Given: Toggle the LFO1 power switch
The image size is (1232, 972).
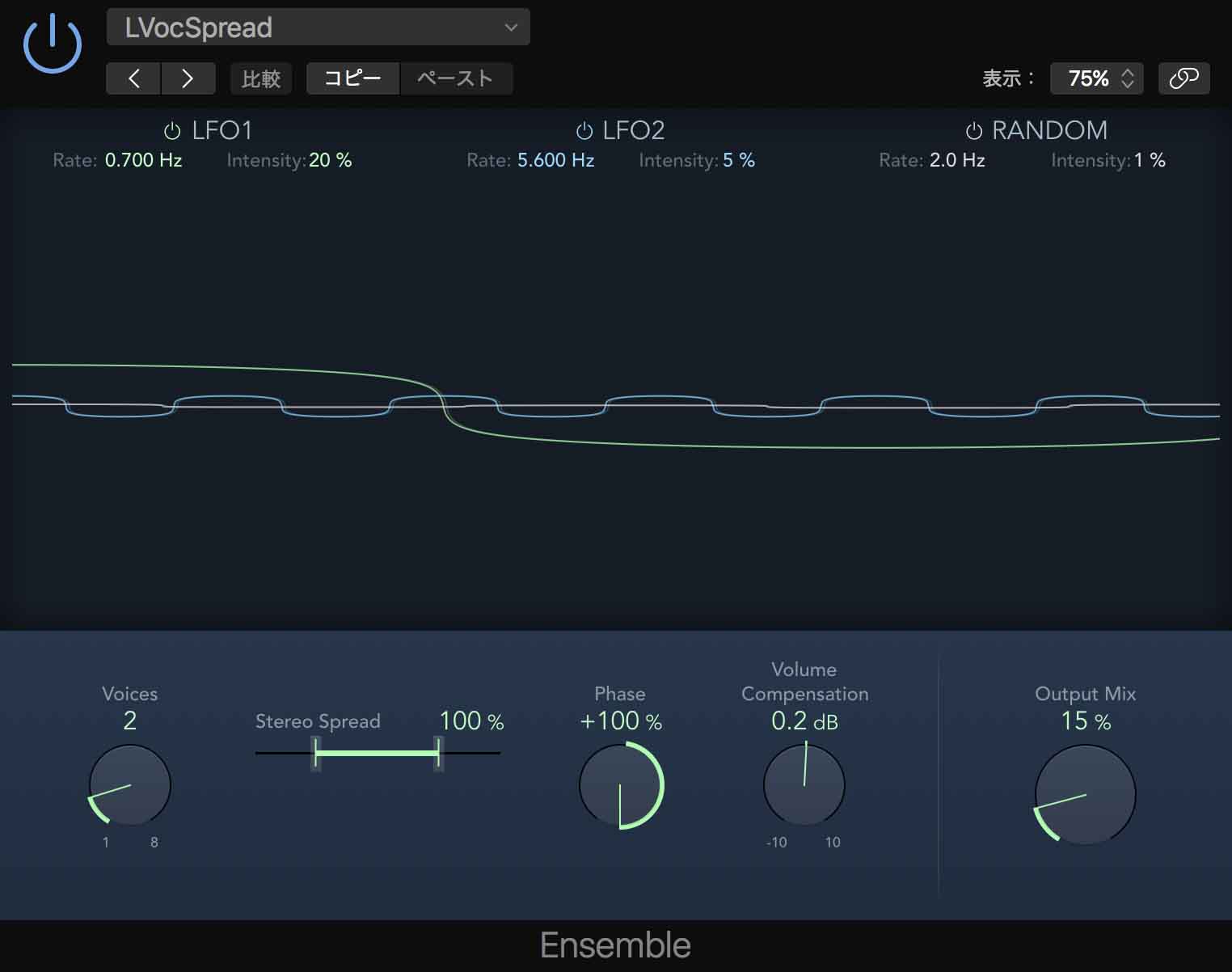Looking at the screenshot, I should 172,131.
